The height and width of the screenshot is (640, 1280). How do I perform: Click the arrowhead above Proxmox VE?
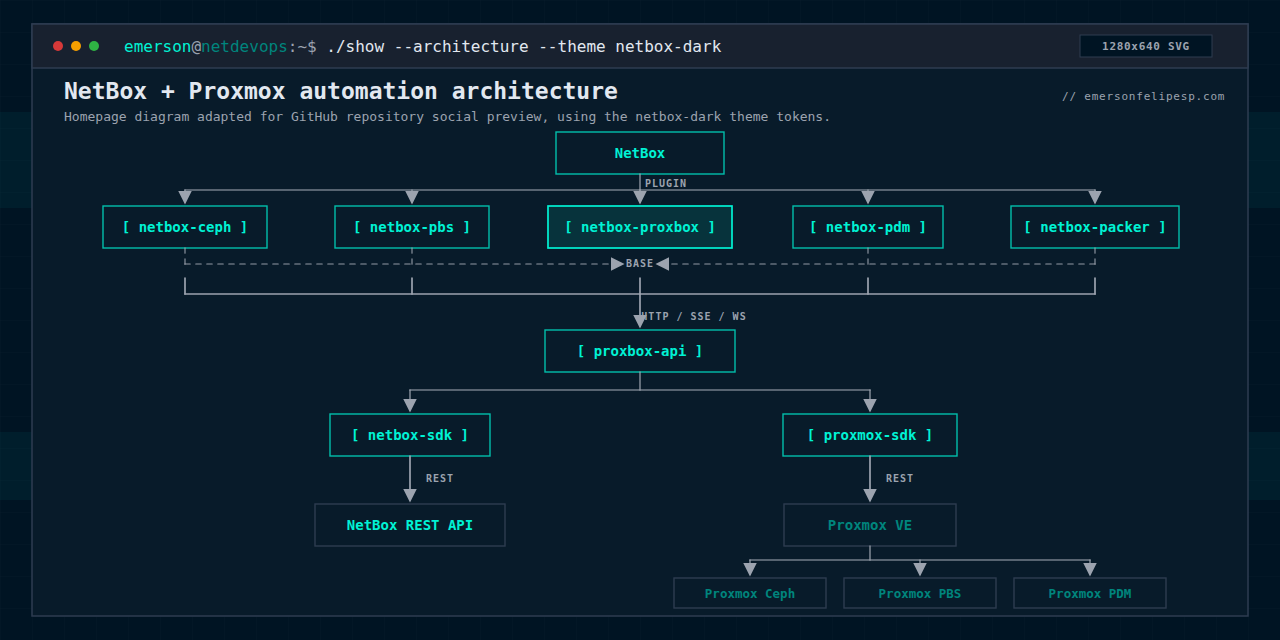(870, 496)
